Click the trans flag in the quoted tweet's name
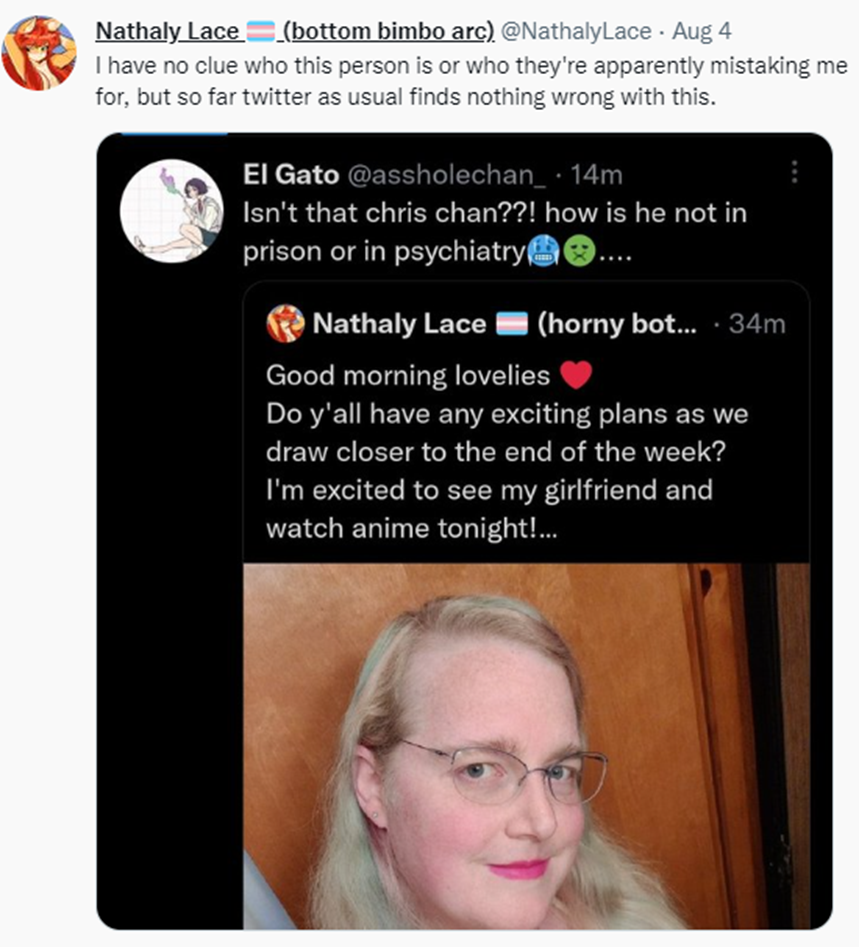 click(512, 324)
